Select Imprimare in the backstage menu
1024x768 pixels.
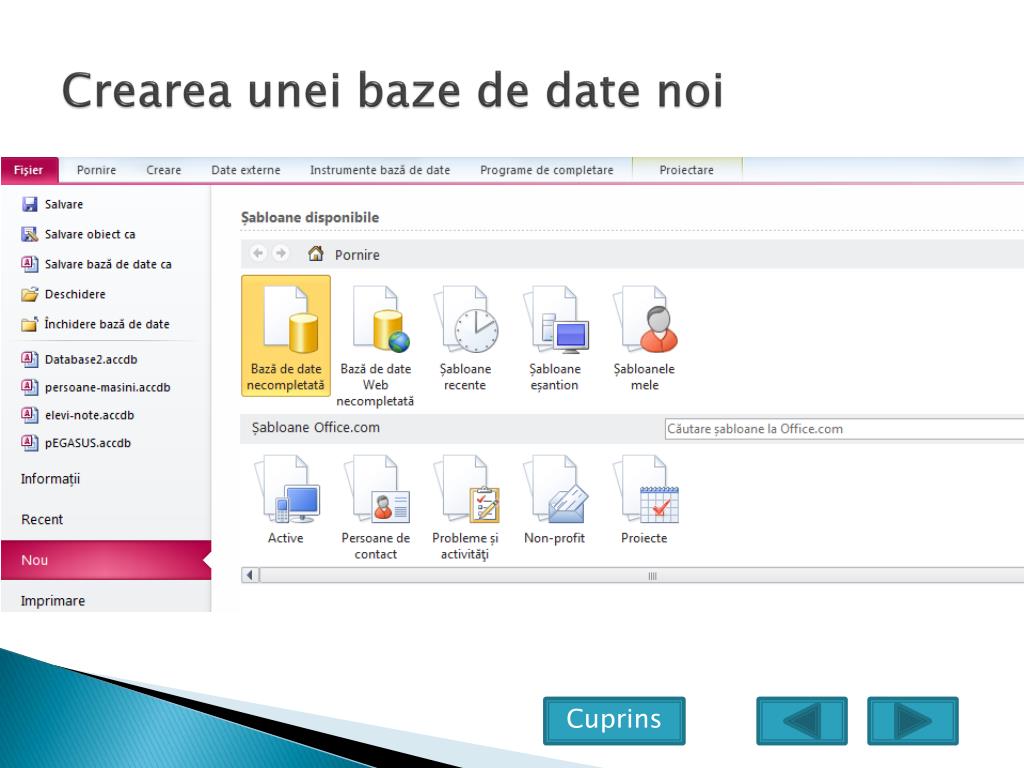point(53,601)
